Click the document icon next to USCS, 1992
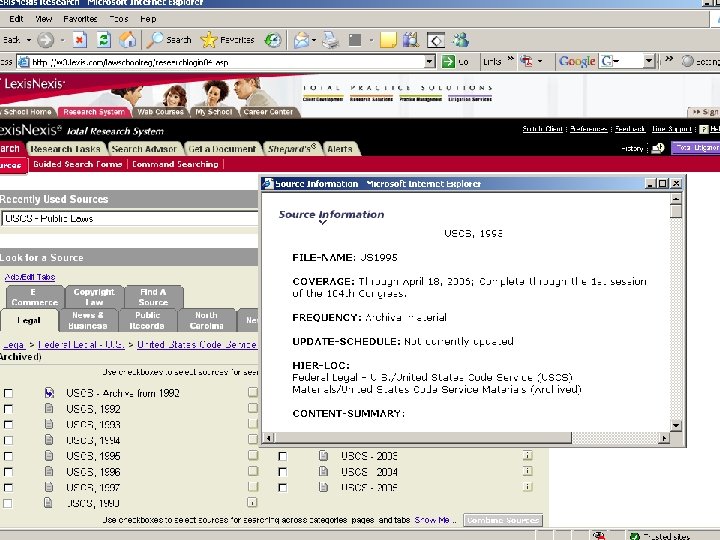This screenshot has height=540, width=720. point(49,408)
